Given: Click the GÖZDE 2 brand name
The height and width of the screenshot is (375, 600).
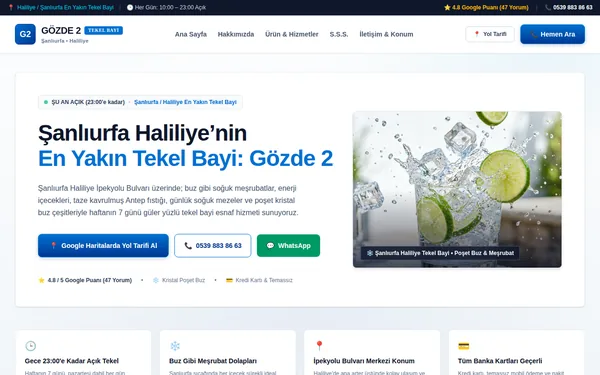Looking at the screenshot, I should [x=61, y=30].
